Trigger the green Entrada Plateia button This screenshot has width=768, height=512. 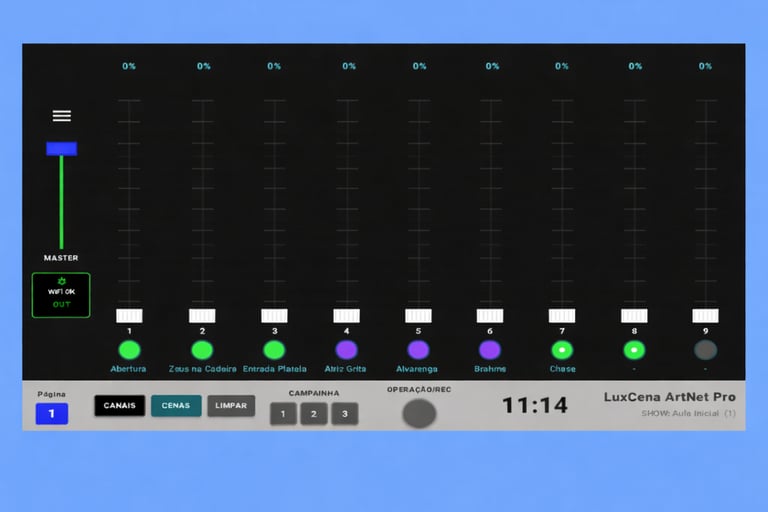pyautogui.click(x=274, y=350)
